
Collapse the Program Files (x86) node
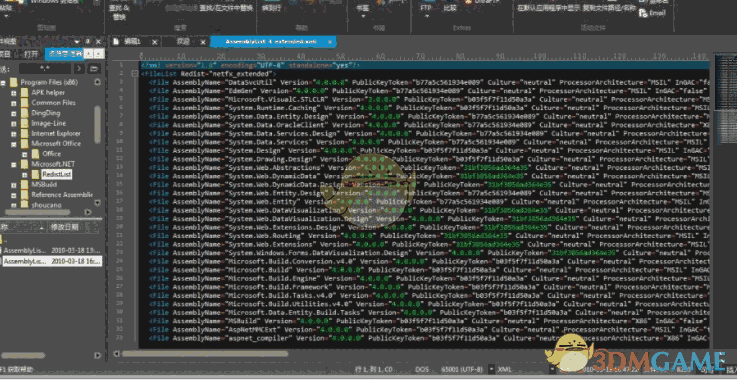(3, 82)
